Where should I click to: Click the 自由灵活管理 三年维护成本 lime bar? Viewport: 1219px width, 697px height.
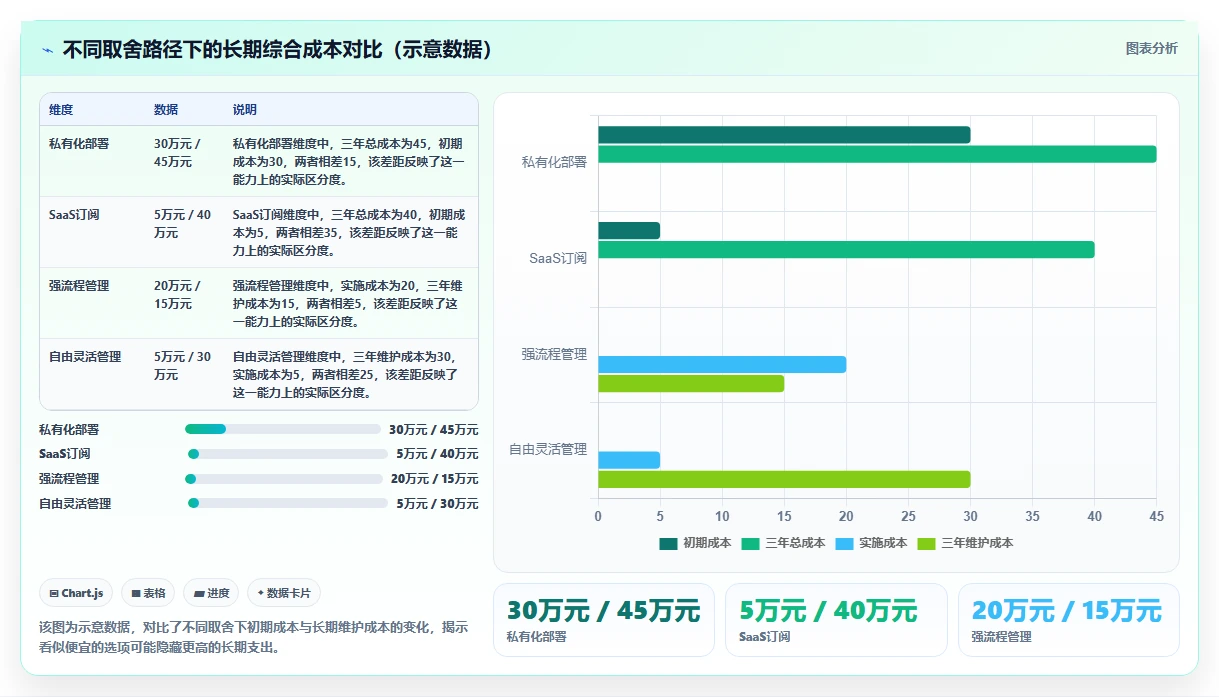(x=784, y=479)
